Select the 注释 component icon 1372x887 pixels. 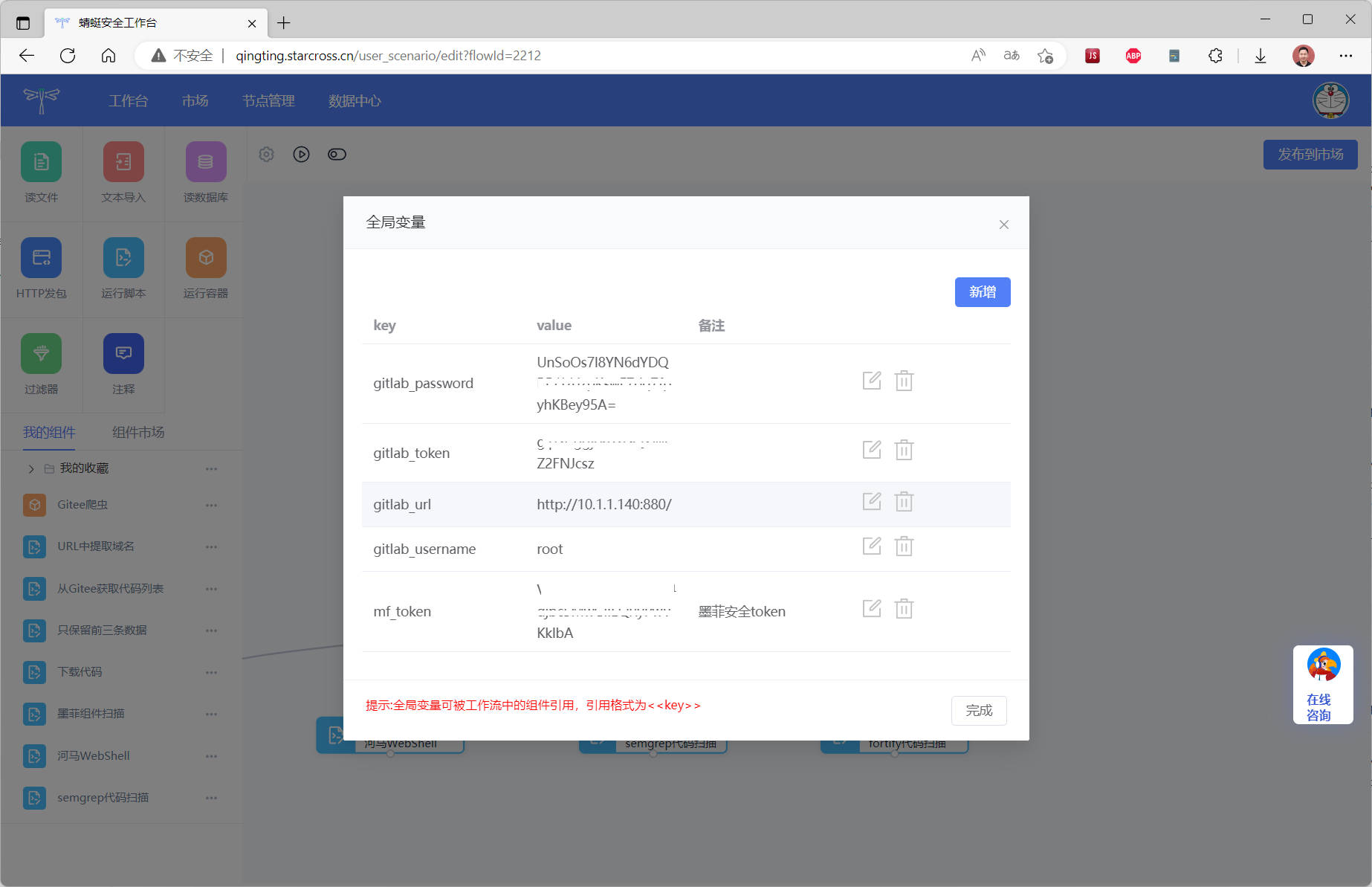click(123, 353)
